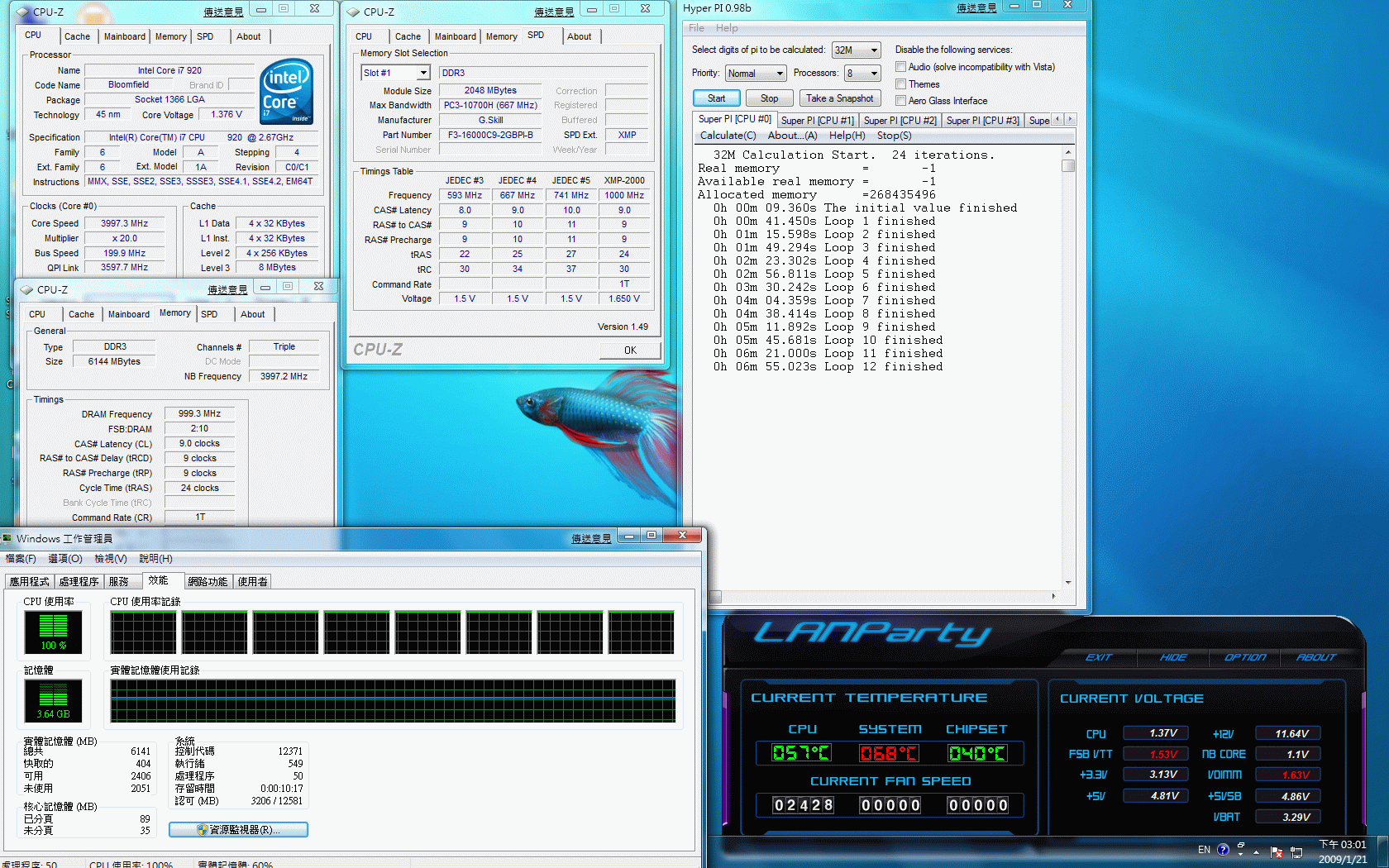Click the XMP SPD Ext. field
The height and width of the screenshot is (868, 1389).
(x=627, y=135)
